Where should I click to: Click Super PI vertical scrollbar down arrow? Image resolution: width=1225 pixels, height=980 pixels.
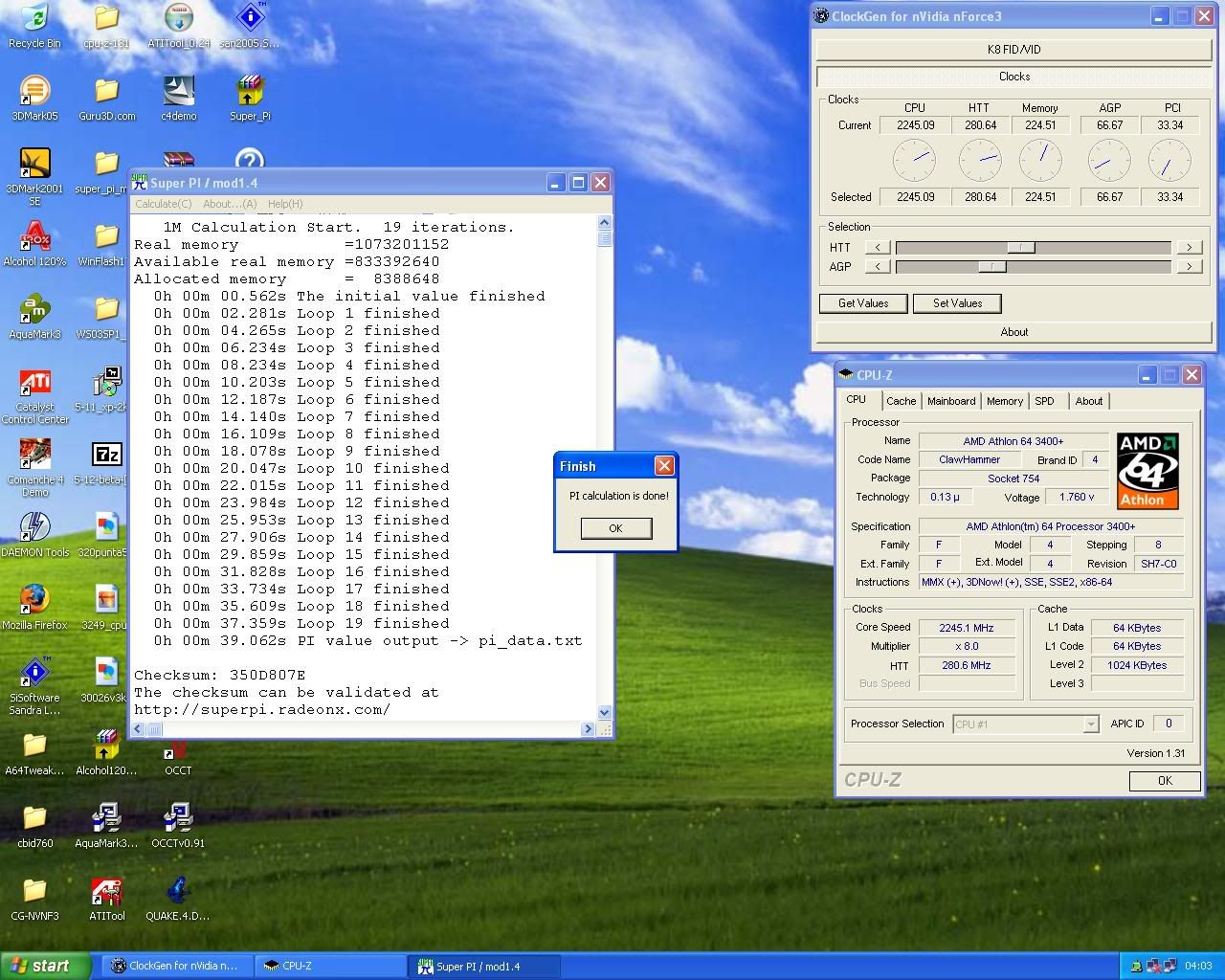click(x=604, y=712)
